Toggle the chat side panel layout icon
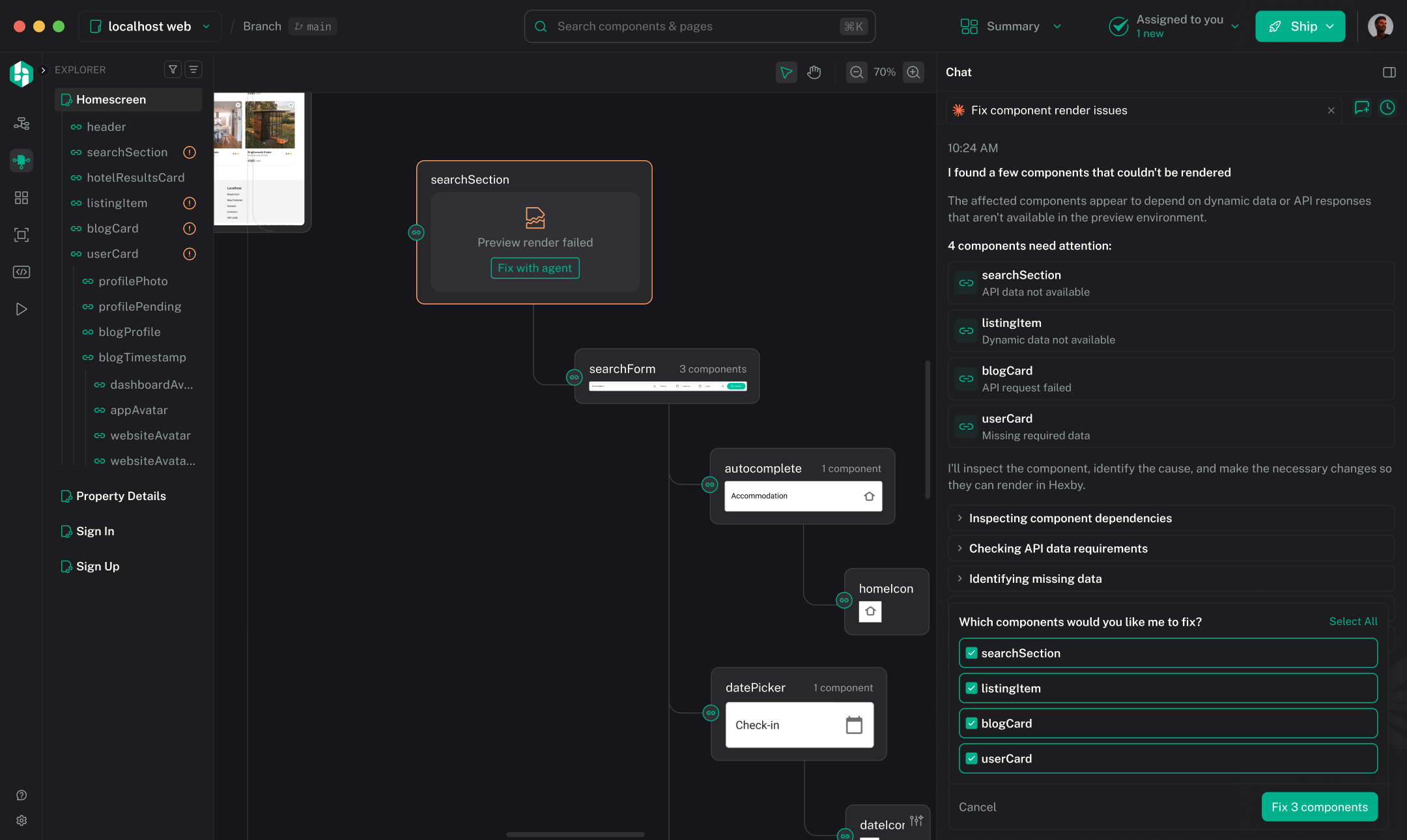This screenshot has height=840, width=1407. 1389,72
